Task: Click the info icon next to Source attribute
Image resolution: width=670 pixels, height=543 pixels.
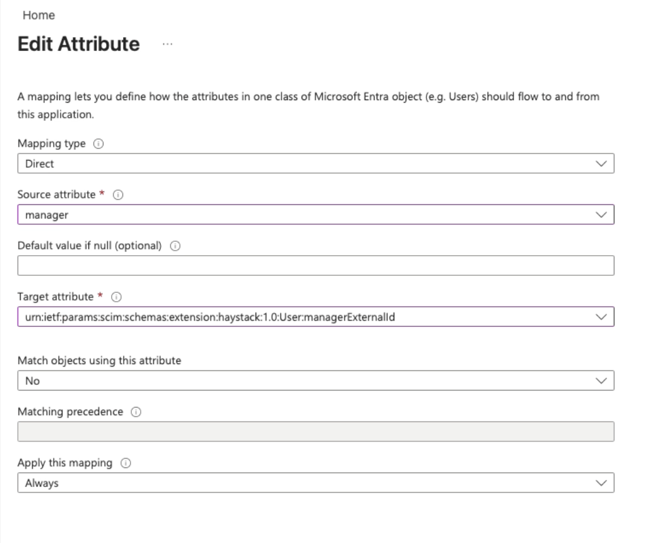Action: pyautogui.click(x=118, y=195)
